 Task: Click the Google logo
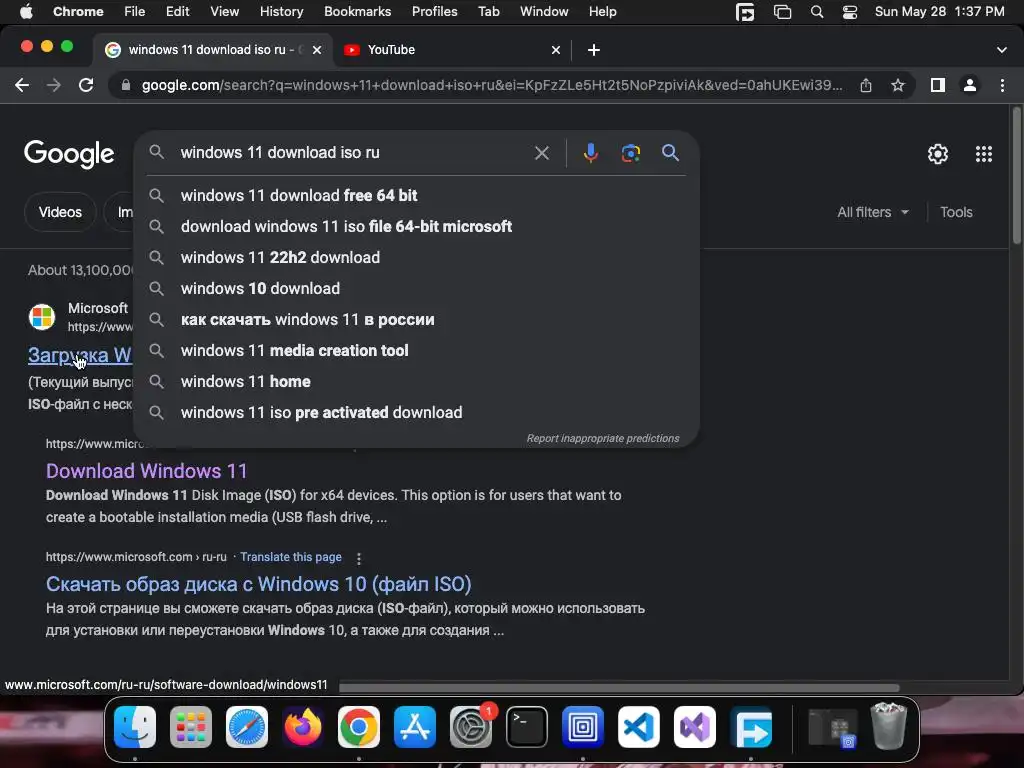(x=69, y=154)
